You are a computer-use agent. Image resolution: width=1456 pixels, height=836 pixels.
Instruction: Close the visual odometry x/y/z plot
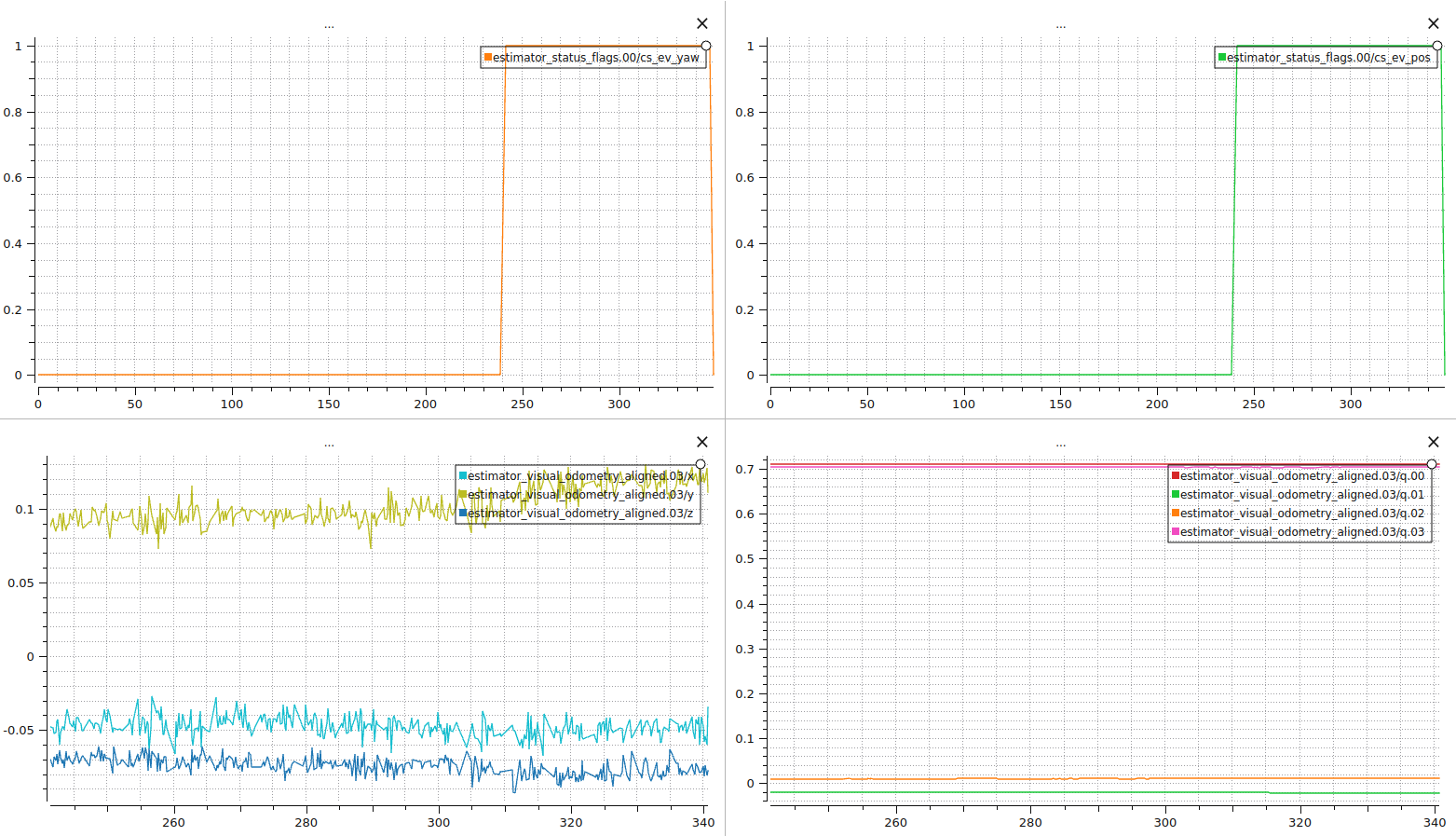coord(702,443)
